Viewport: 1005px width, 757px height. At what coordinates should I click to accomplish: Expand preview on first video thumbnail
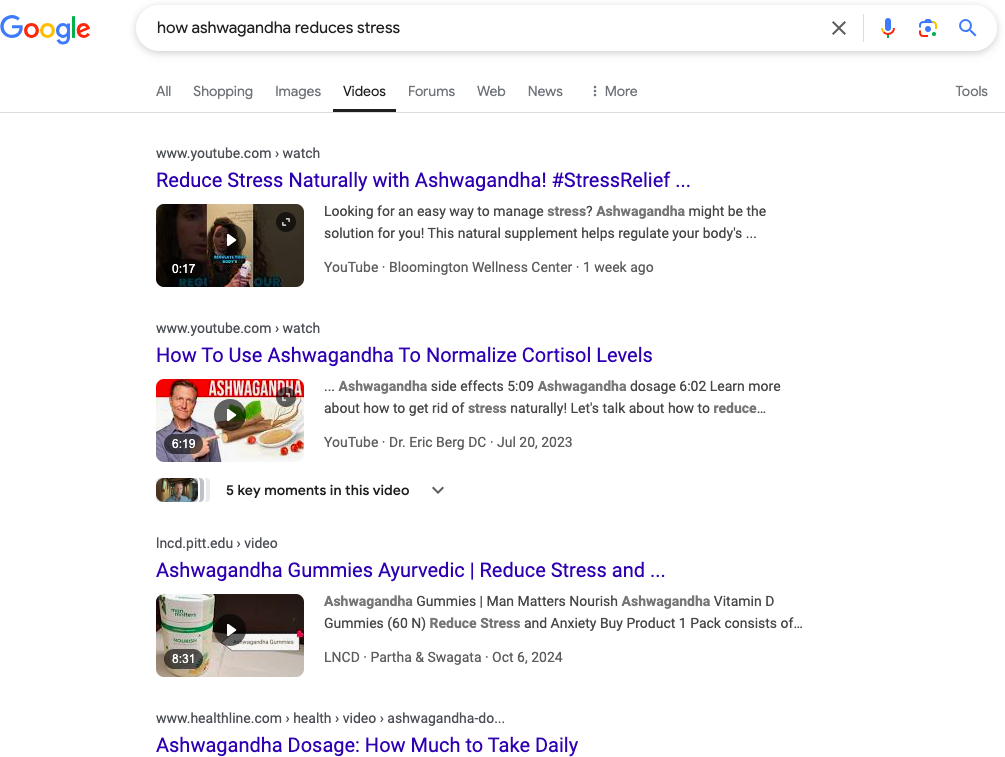coord(287,222)
